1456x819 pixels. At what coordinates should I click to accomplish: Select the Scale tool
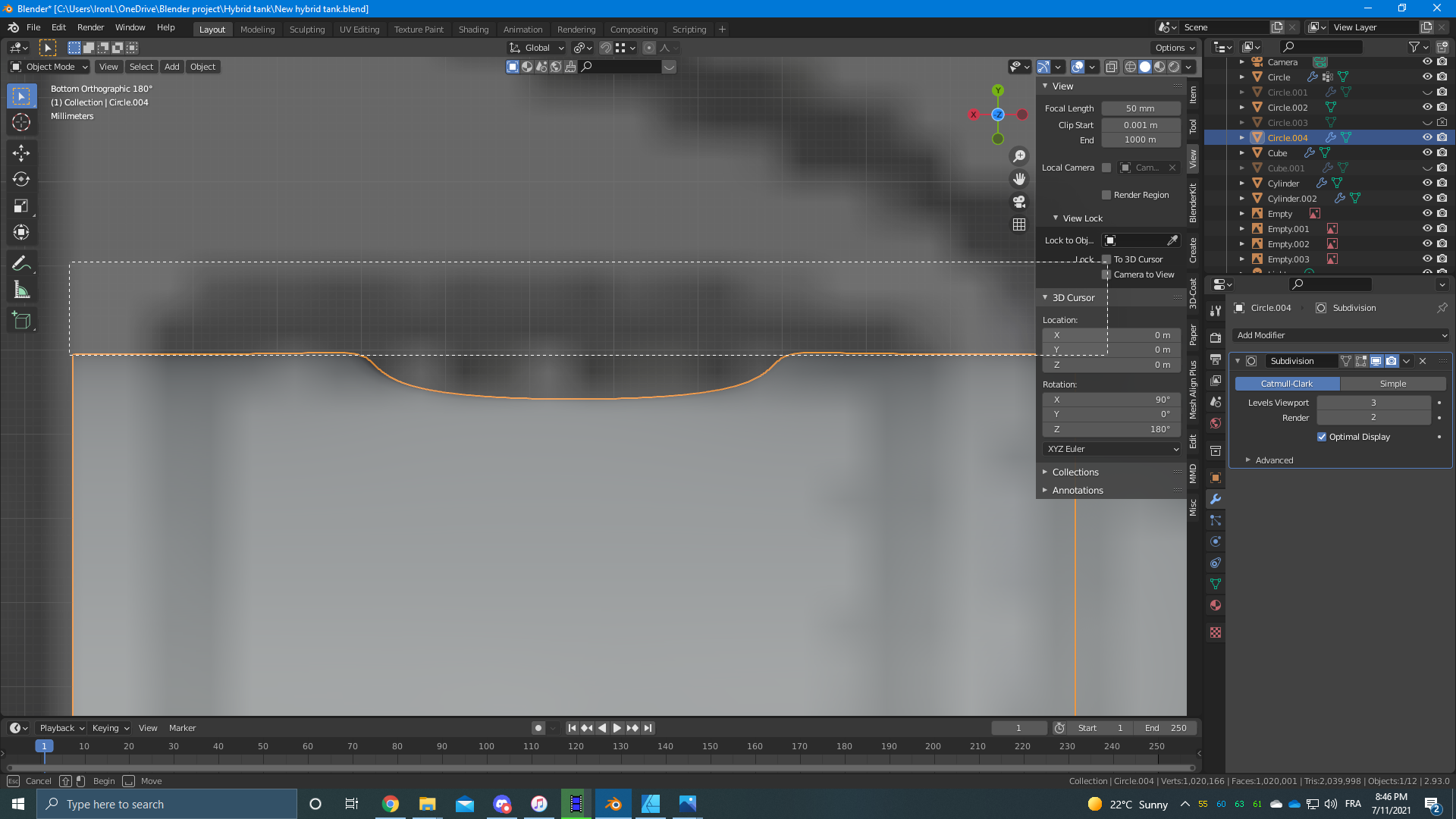tap(21, 206)
